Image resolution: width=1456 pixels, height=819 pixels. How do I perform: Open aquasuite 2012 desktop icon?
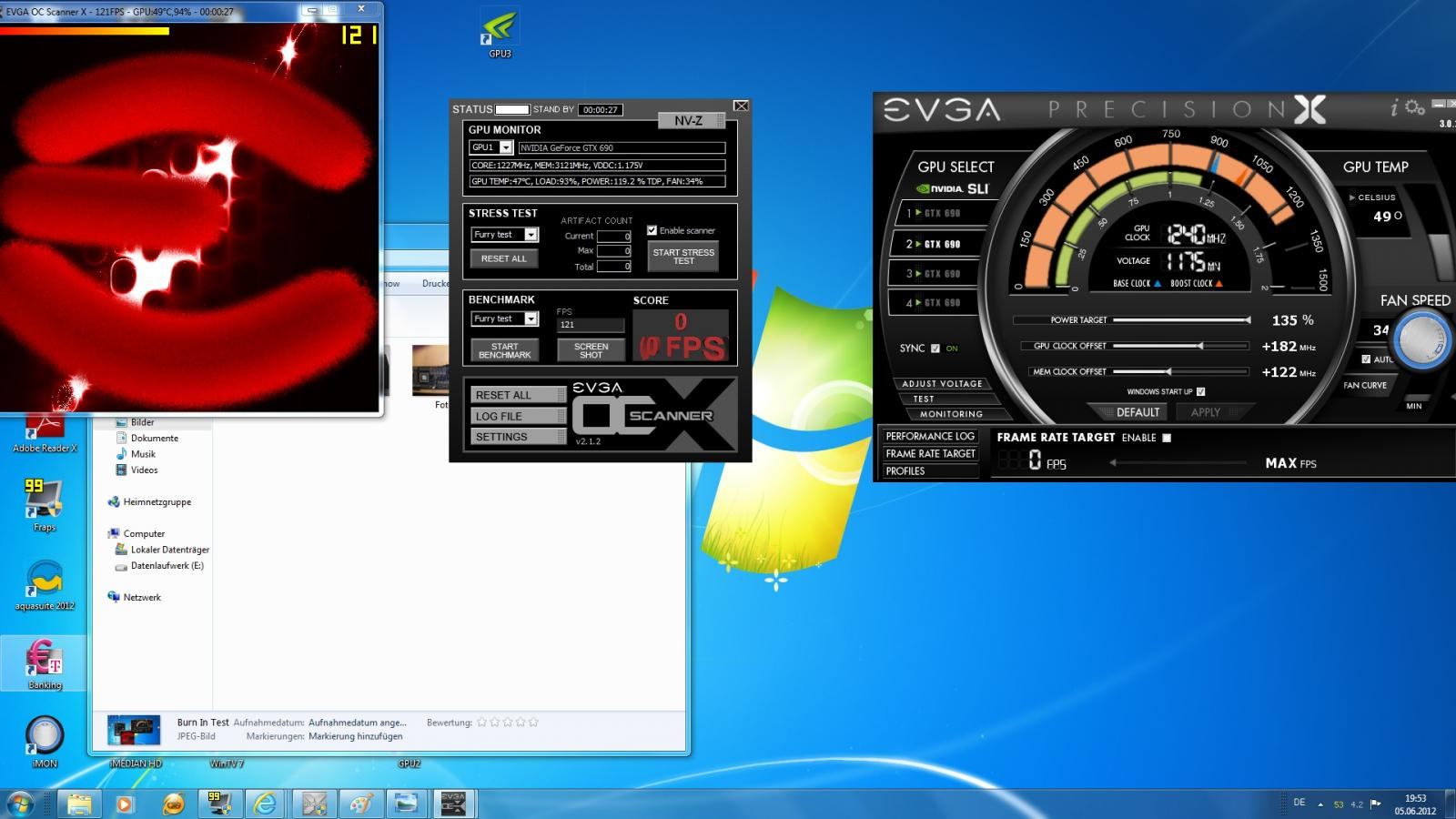point(45,586)
